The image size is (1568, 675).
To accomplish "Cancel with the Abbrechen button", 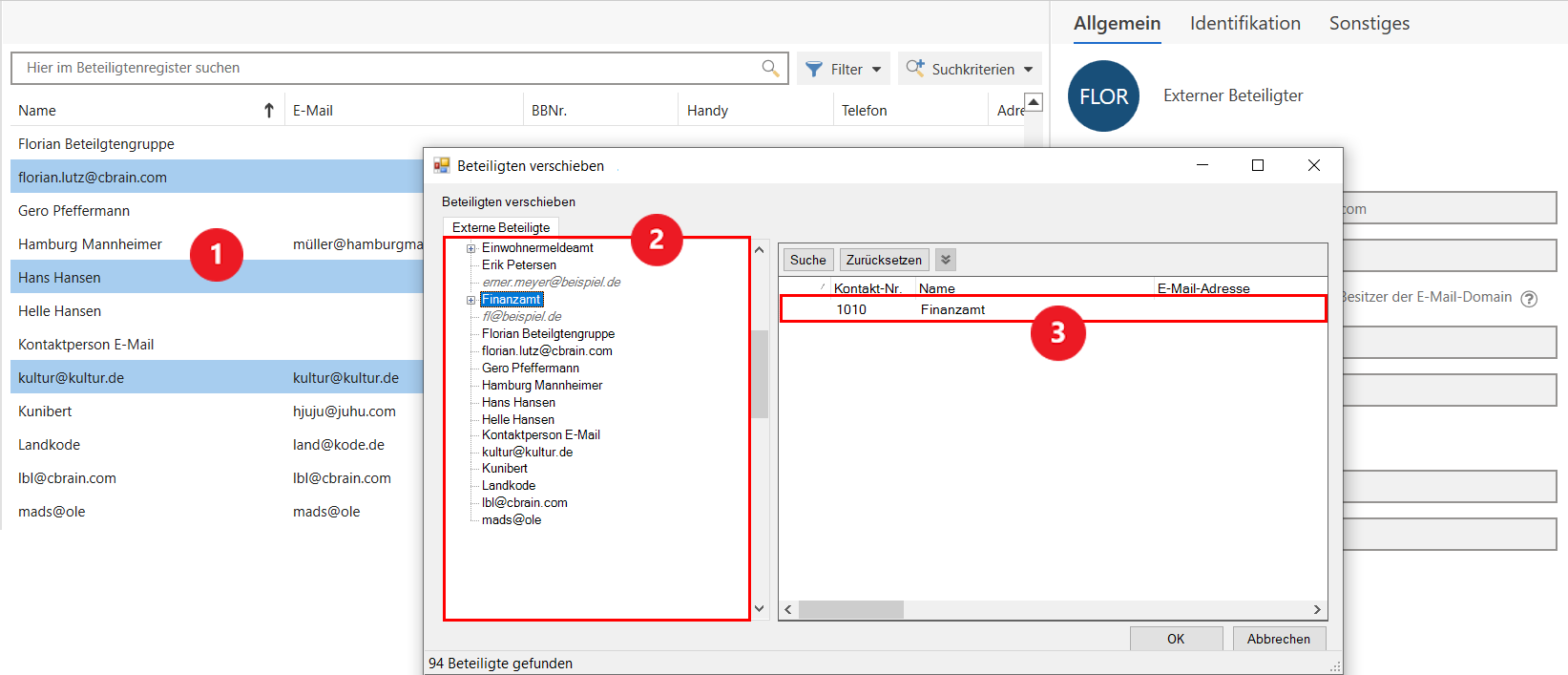I will (1278, 639).
